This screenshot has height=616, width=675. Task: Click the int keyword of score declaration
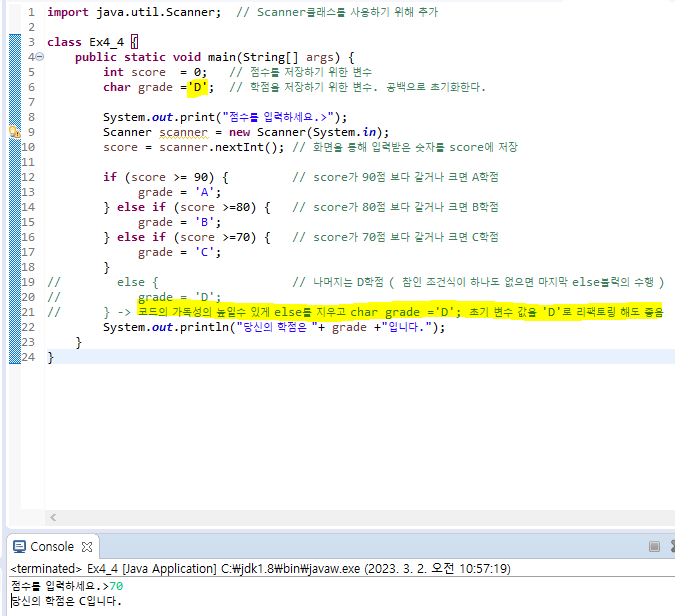tap(113, 72)
